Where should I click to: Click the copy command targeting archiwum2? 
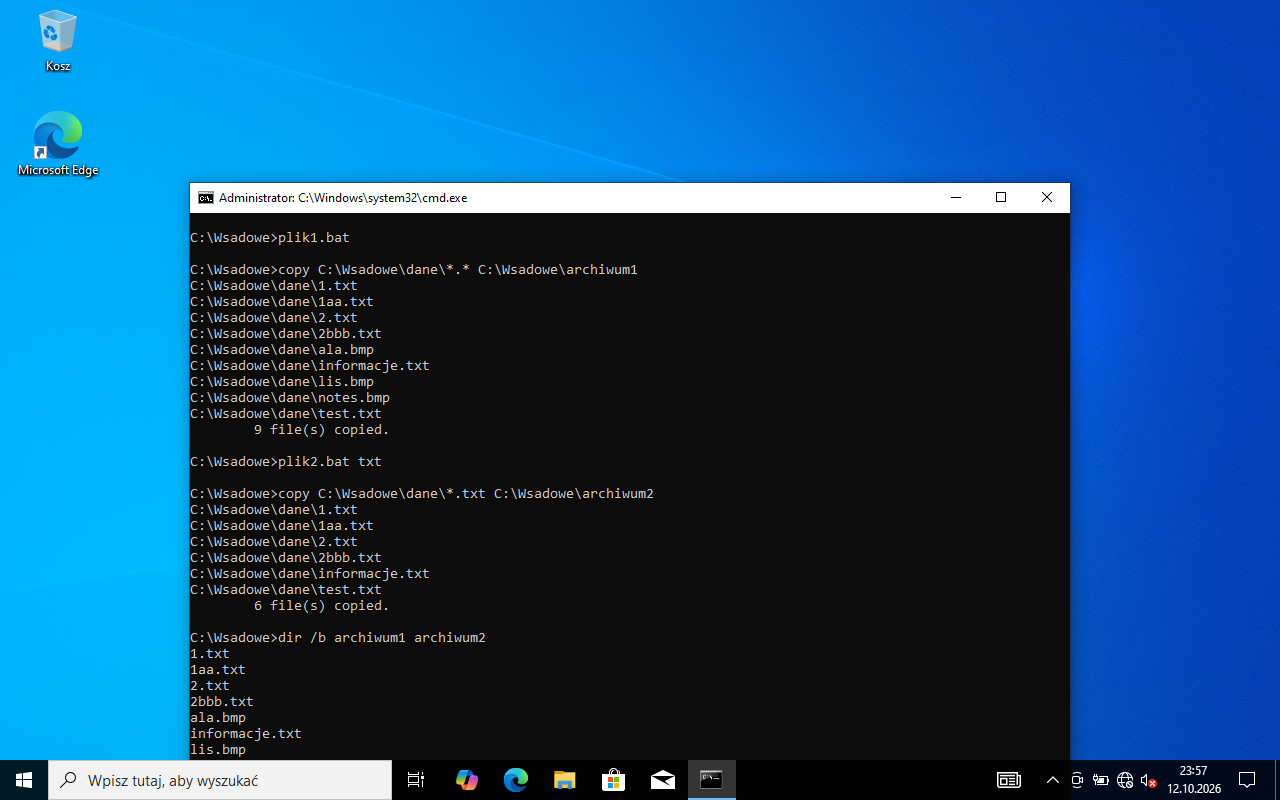coord(422,494)
